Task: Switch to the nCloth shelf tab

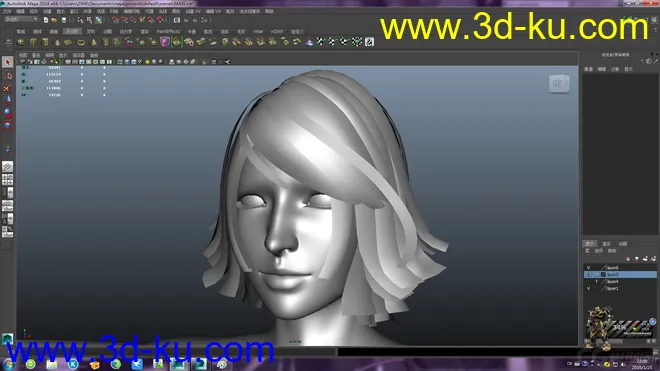Action: [x=277, y=31]
